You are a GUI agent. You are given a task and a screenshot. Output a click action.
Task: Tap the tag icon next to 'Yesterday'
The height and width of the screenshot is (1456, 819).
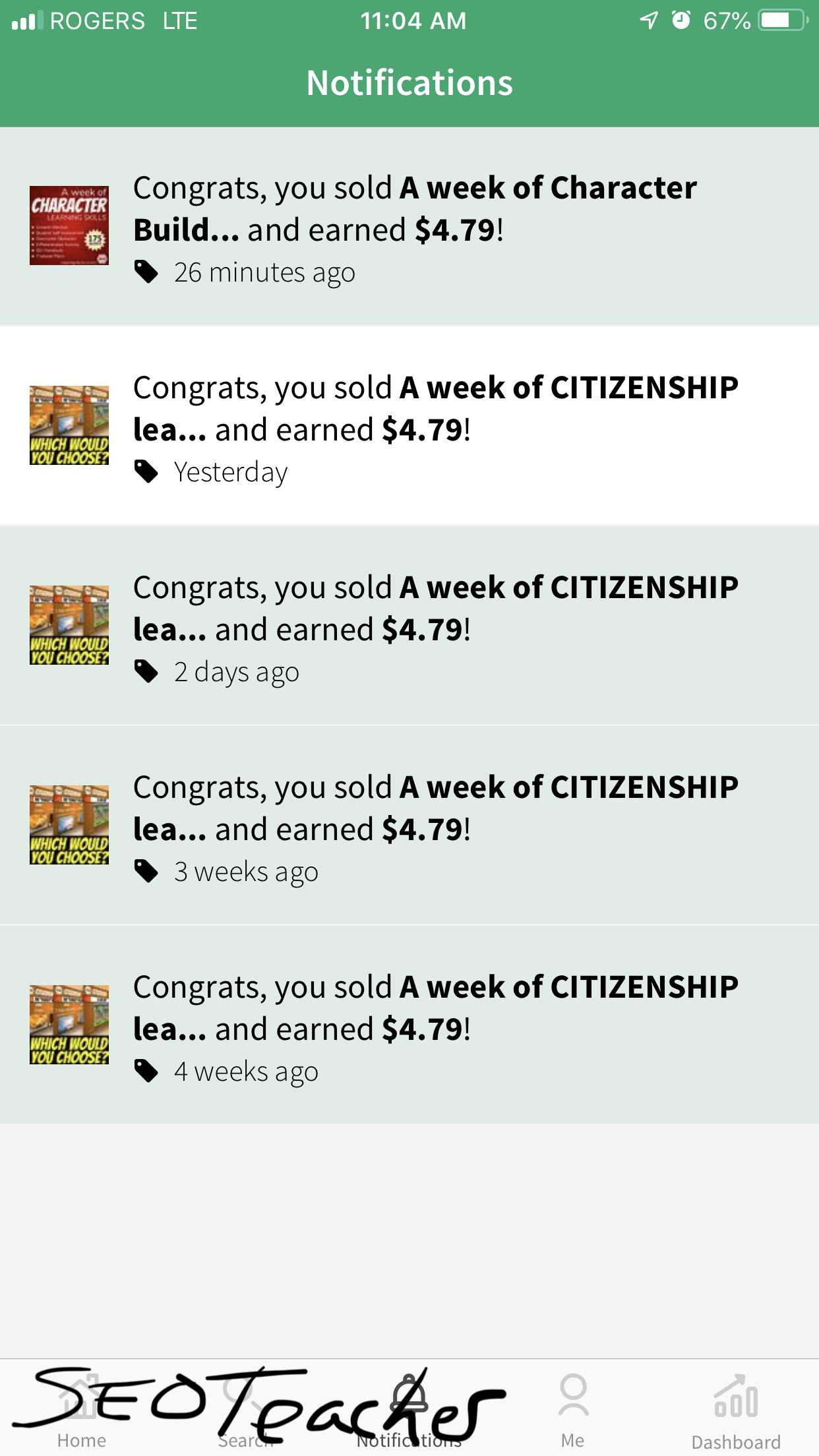(x=146, y=471)
